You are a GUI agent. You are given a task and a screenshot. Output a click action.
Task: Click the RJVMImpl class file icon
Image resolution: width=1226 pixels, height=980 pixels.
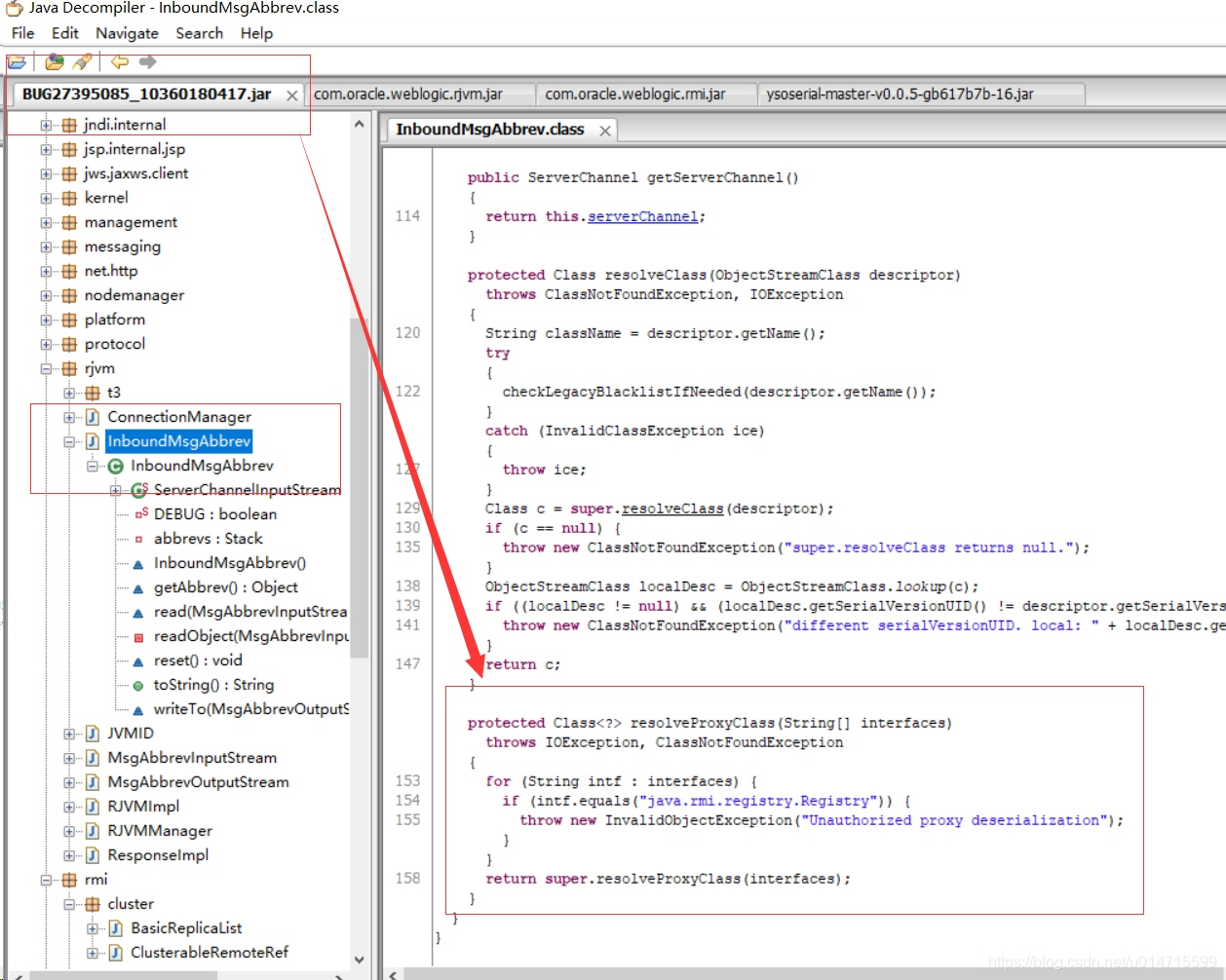(x=93, y=807)
